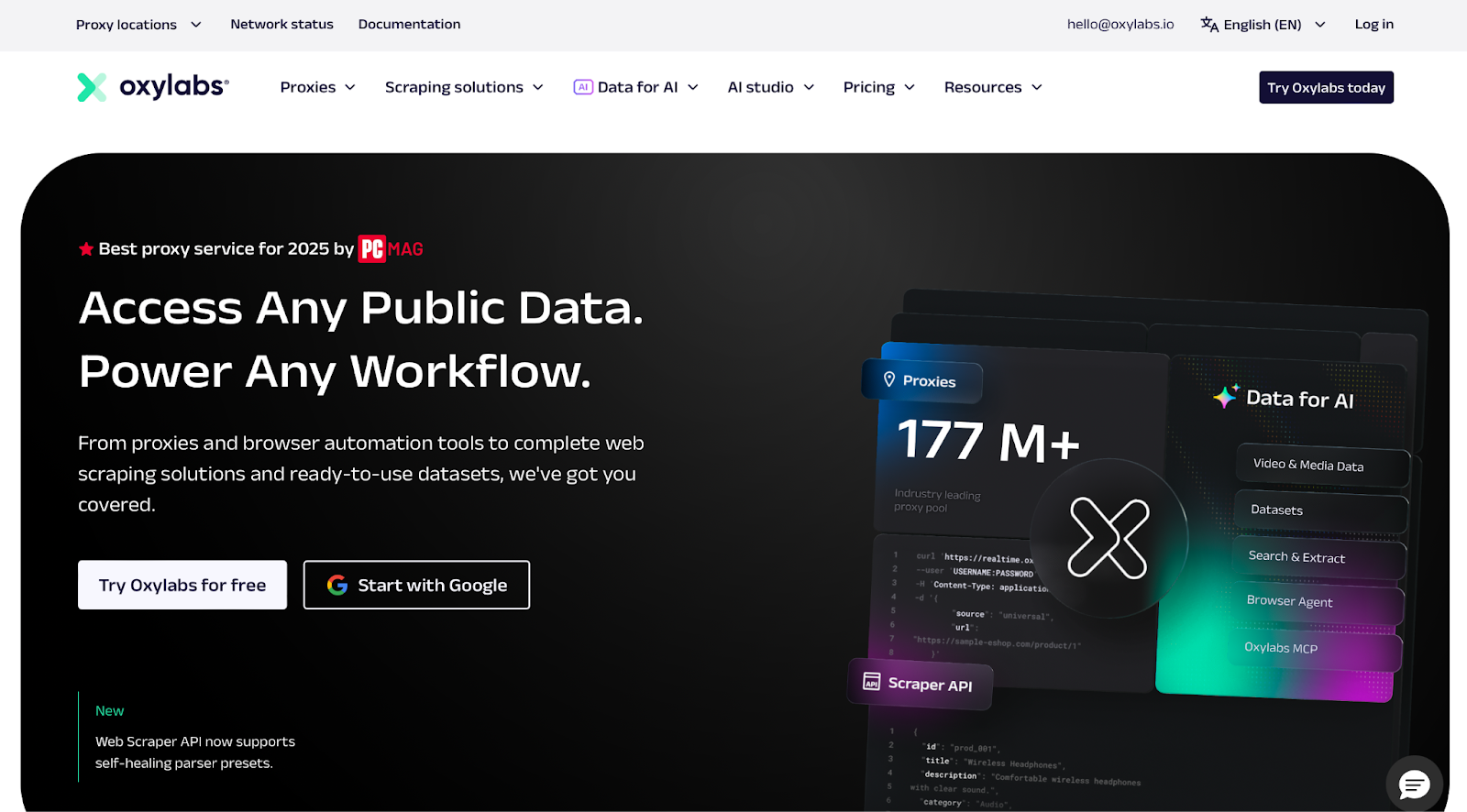Image resolution: width=1467 pixels, height=812 pixels.
Task: Click the Google G icon
Action: pos(337,585)
